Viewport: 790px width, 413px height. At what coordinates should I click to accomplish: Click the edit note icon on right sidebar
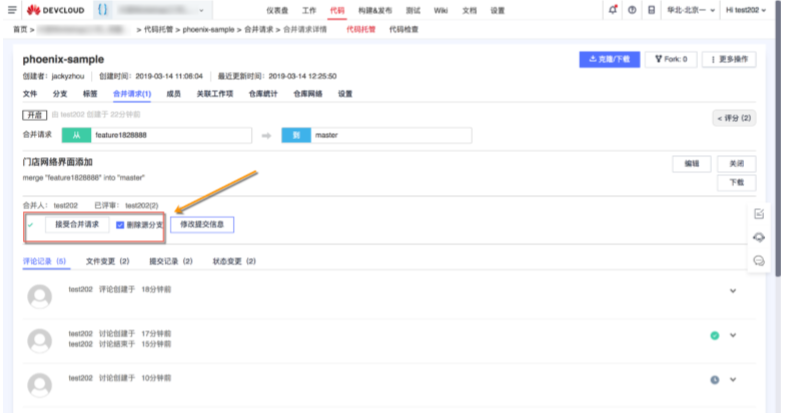(x=759, y=214)
